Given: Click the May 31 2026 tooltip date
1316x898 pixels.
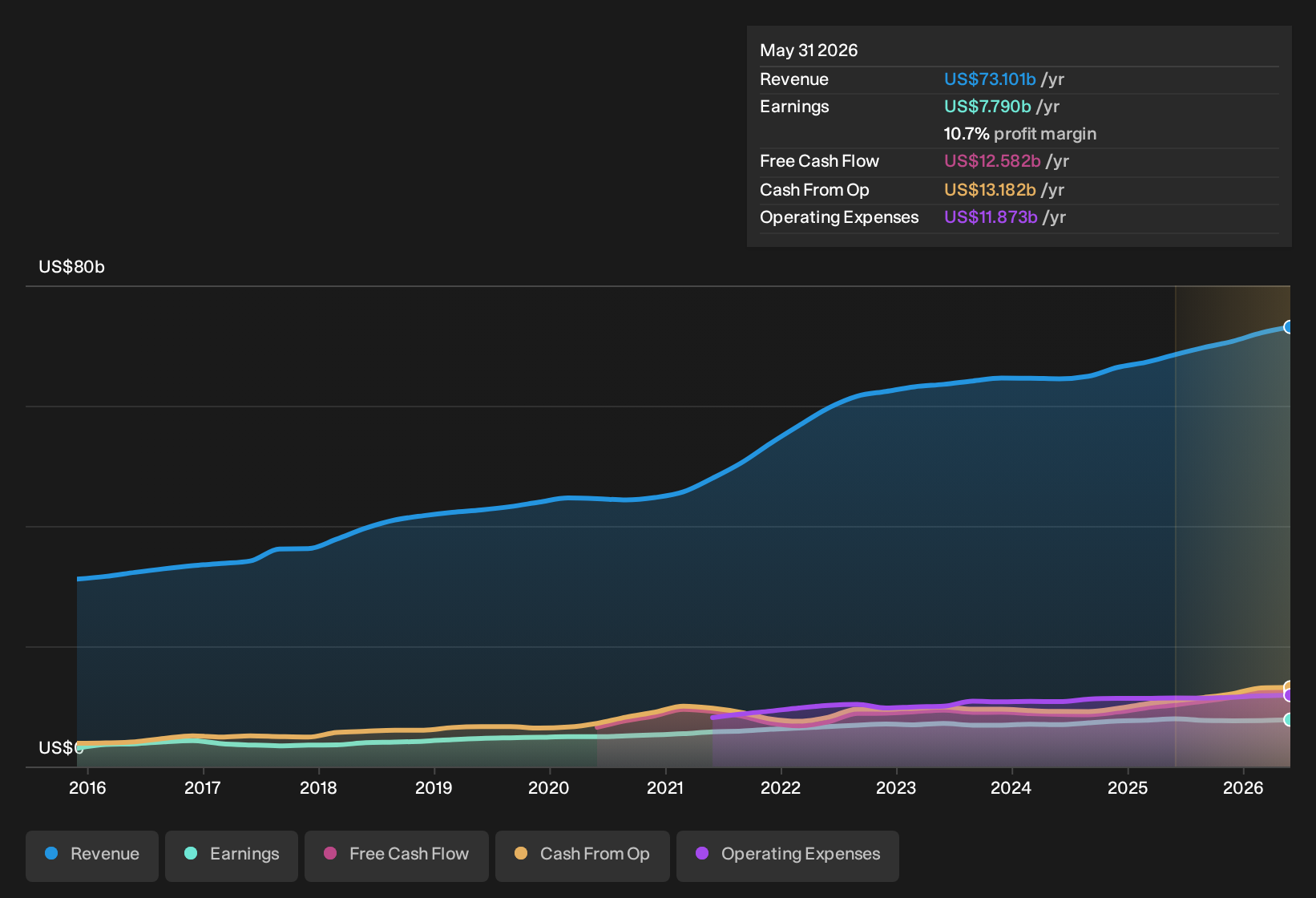Looking at the screenshot, I should coord(809,51).
